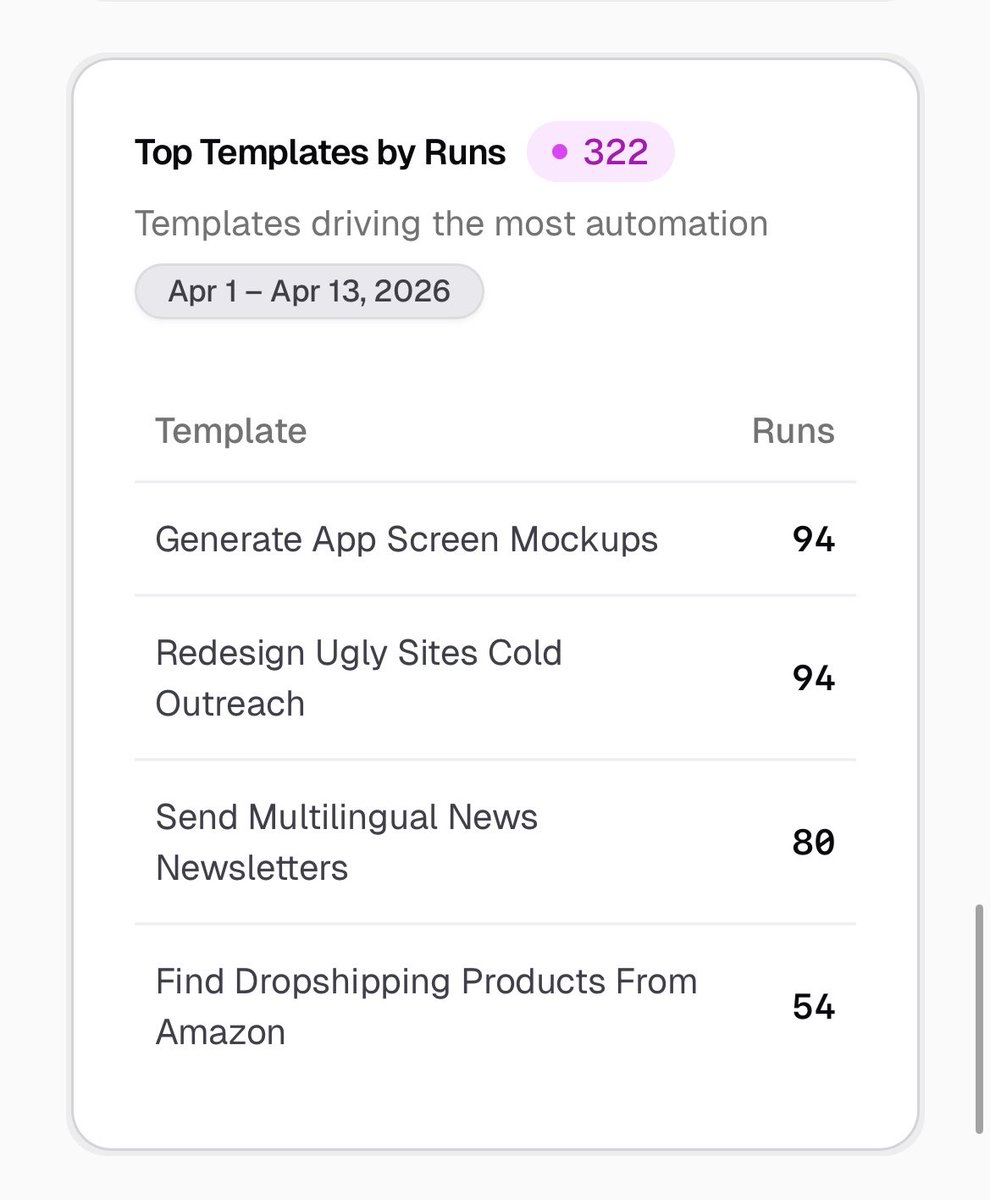Image resolution: width=990 pixels, height=1200 pixels.
Task: Click the 80 runs count value
Action: [814, 843]
